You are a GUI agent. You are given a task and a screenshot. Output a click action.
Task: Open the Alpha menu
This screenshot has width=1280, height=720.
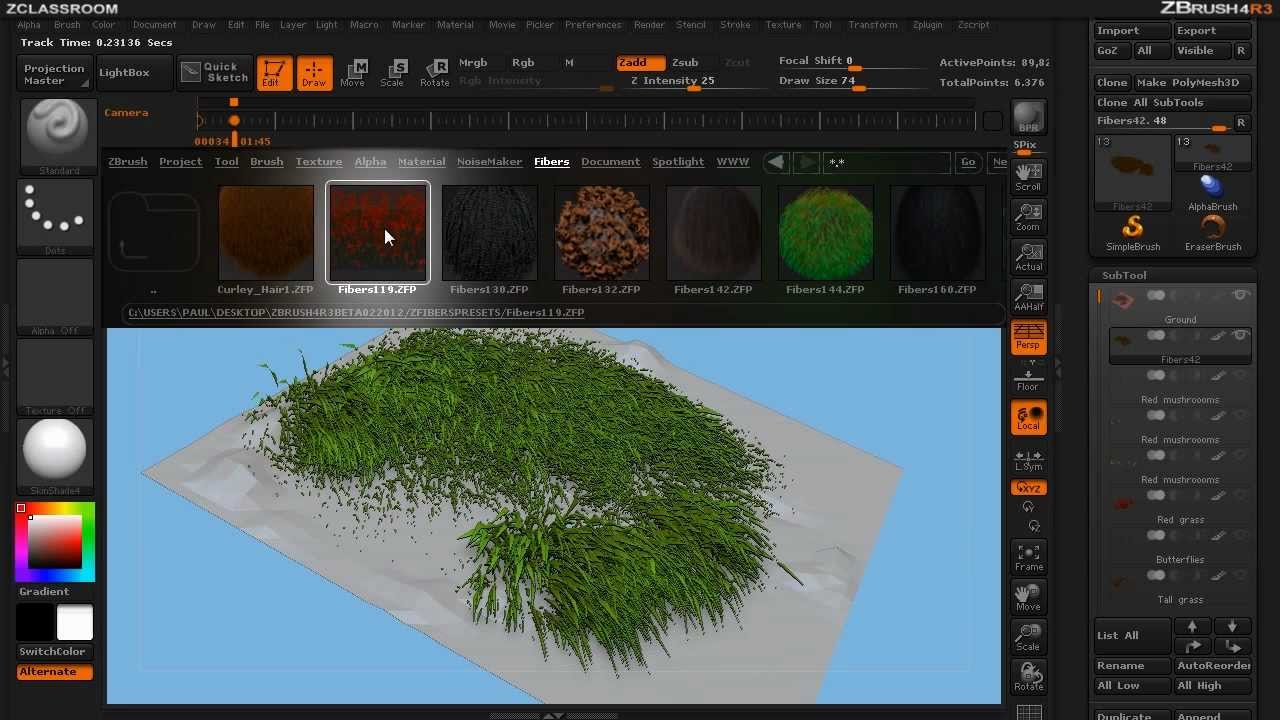click(29, 25)
